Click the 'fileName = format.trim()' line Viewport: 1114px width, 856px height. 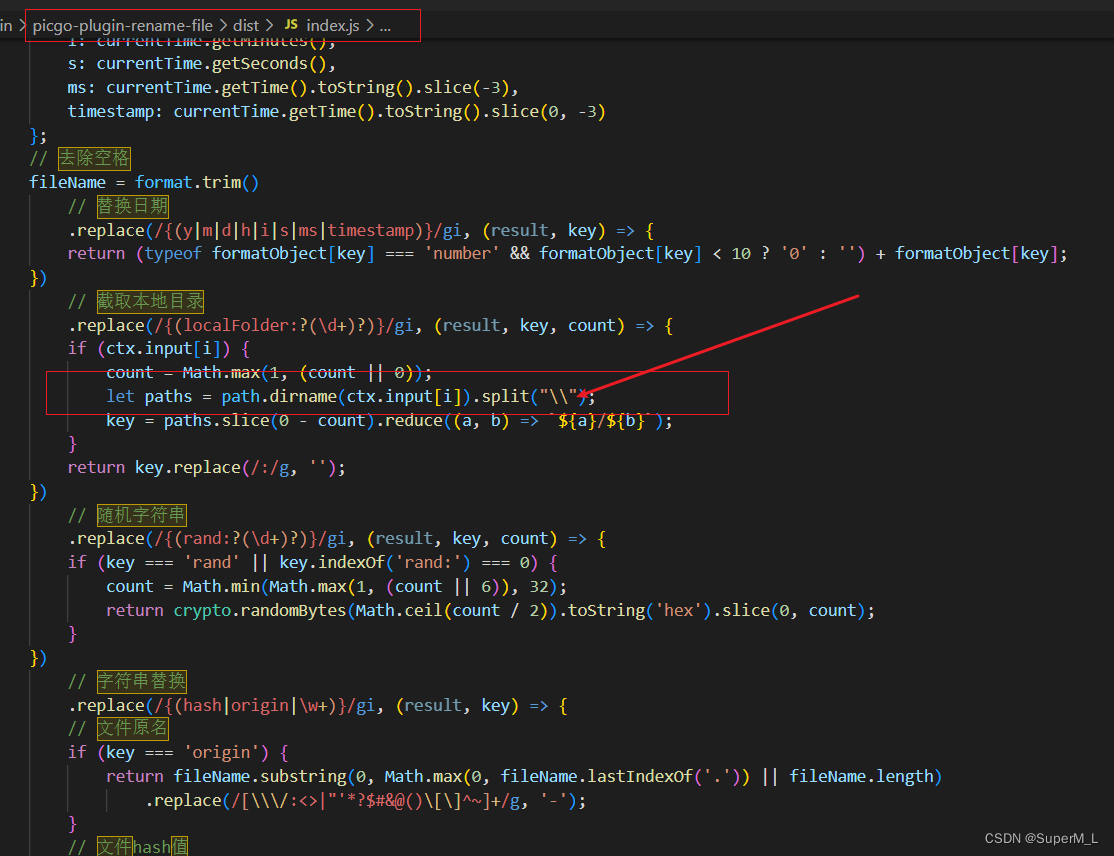144,183
